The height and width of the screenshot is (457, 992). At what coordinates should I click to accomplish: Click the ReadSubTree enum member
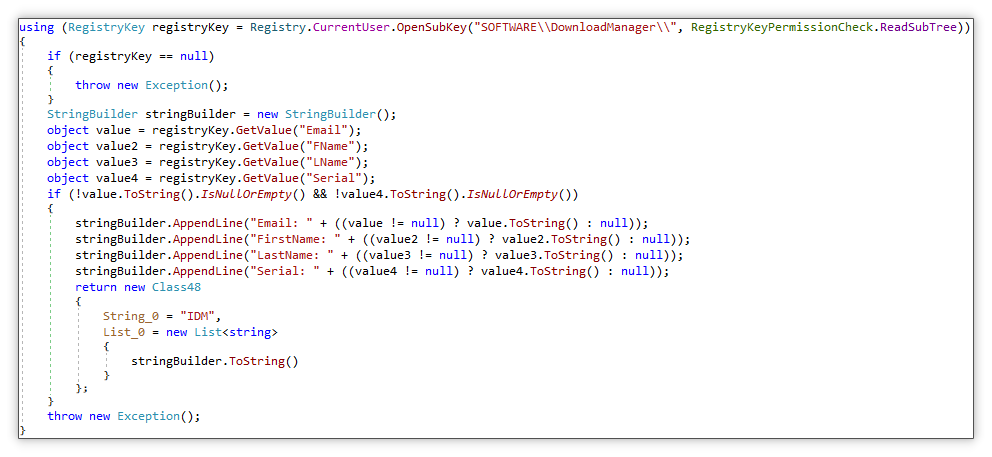[x=919, y=27]
